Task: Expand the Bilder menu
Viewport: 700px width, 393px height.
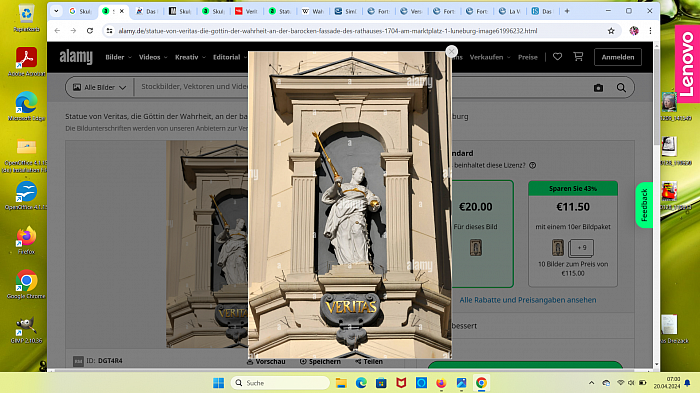Action: click(x=118, y=57)
